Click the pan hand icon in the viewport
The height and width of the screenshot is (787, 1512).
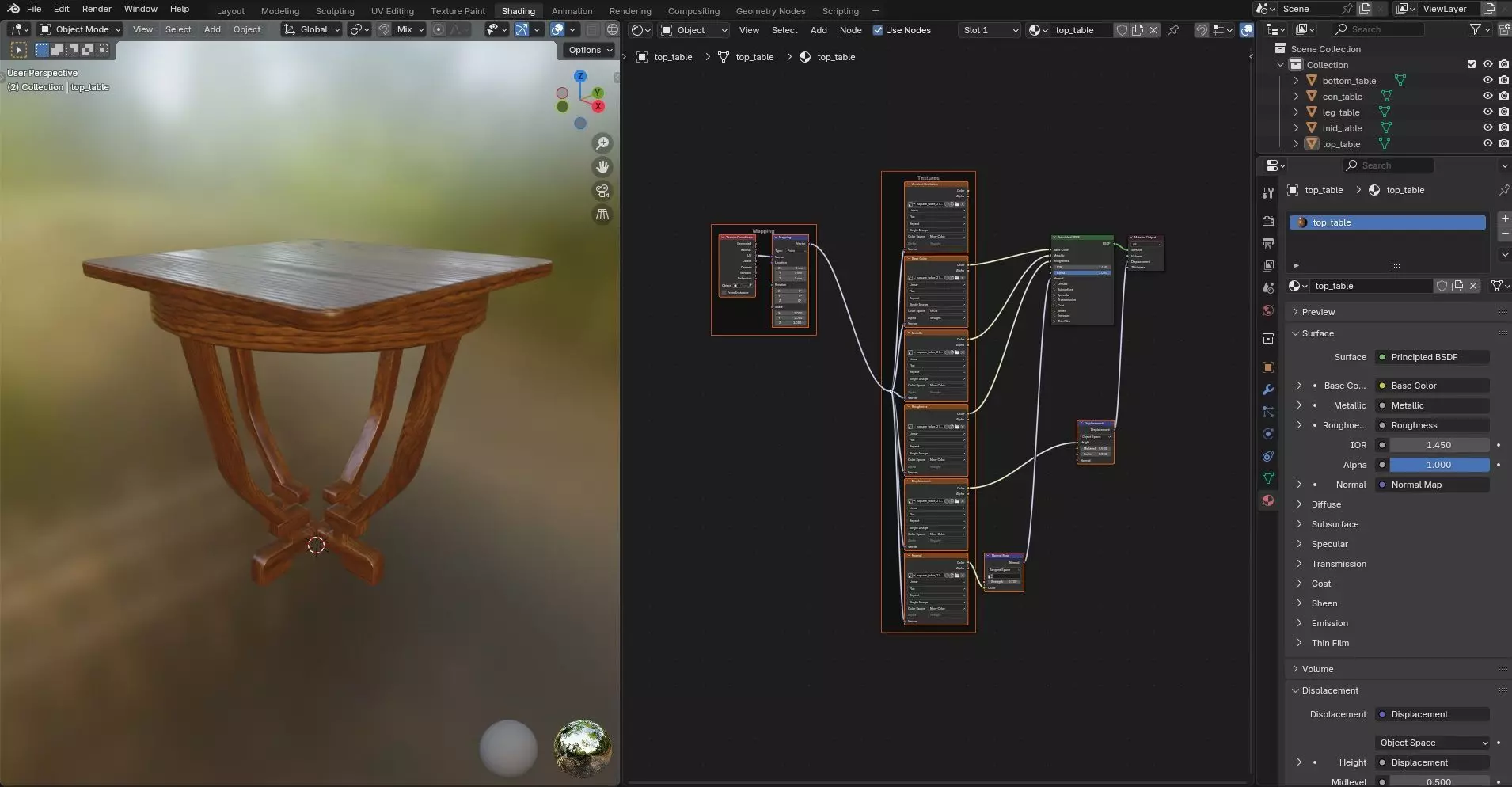(602, 167)
